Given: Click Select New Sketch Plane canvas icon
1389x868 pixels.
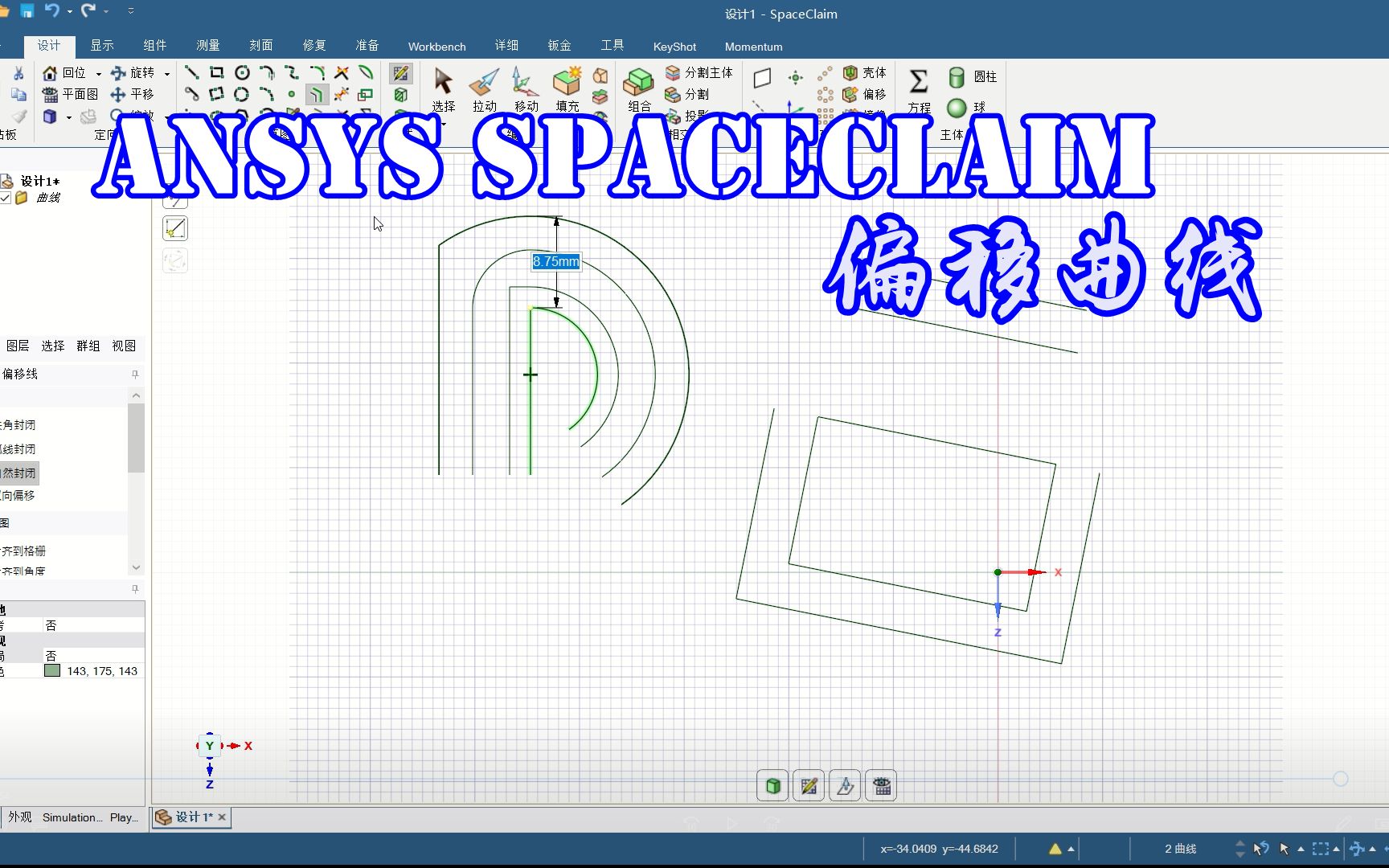Looking at the screenshot, I should [x=845, y=786].
